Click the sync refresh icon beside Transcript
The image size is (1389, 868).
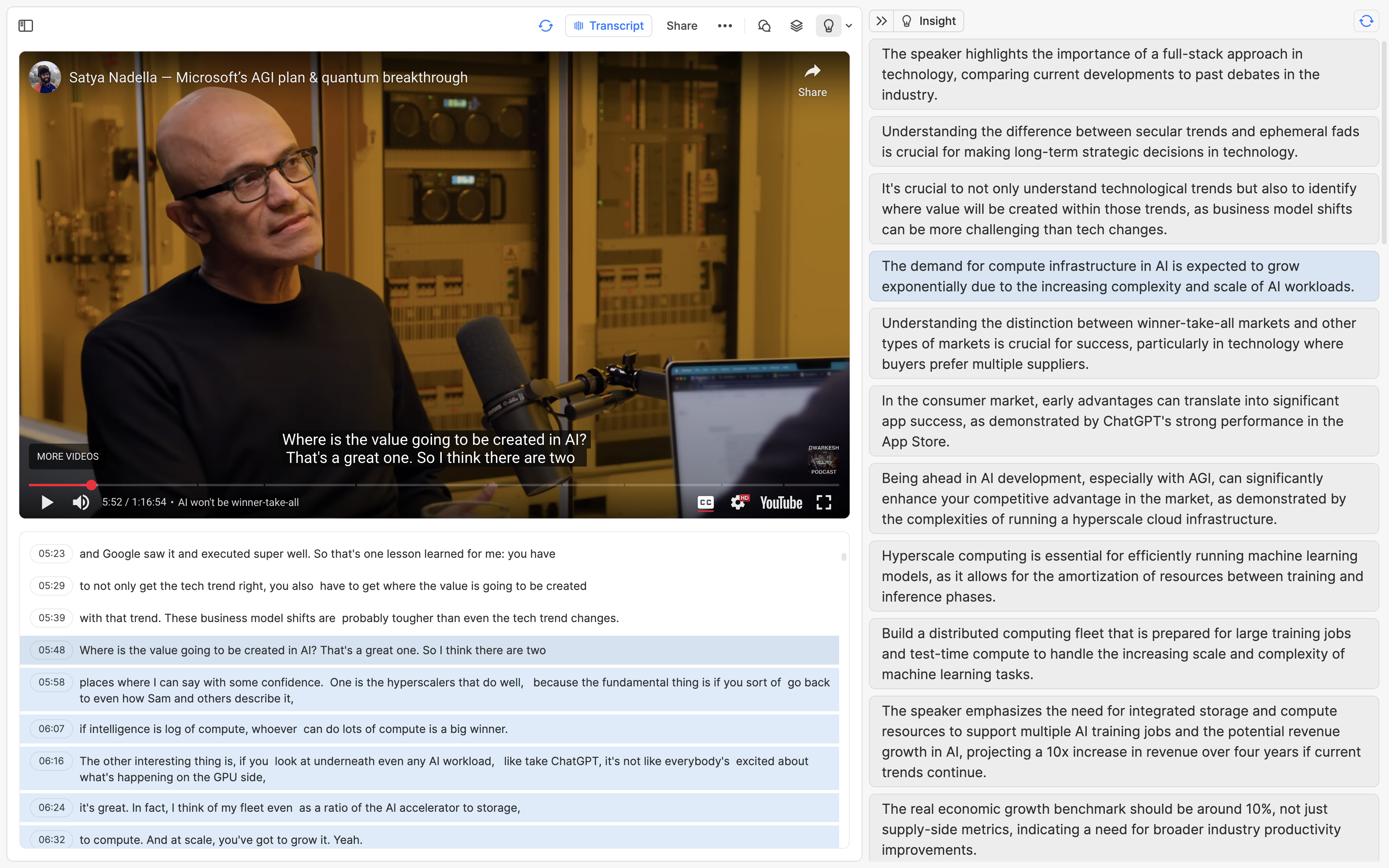tap(545, 26)
